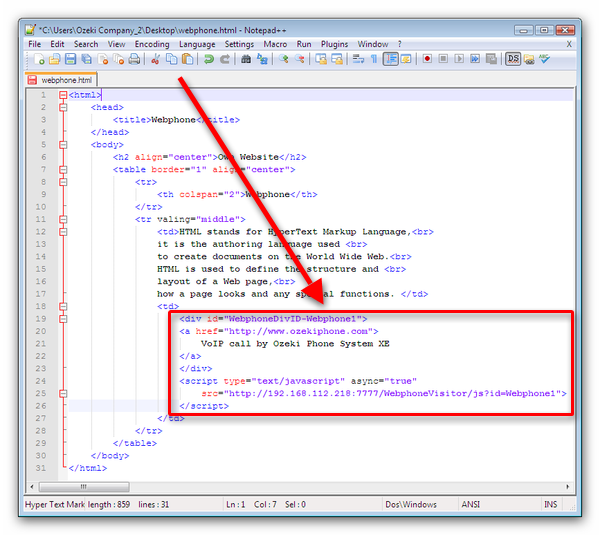
Task: Copy selection using the toolbar Copy icon
Action: point(171,59)
